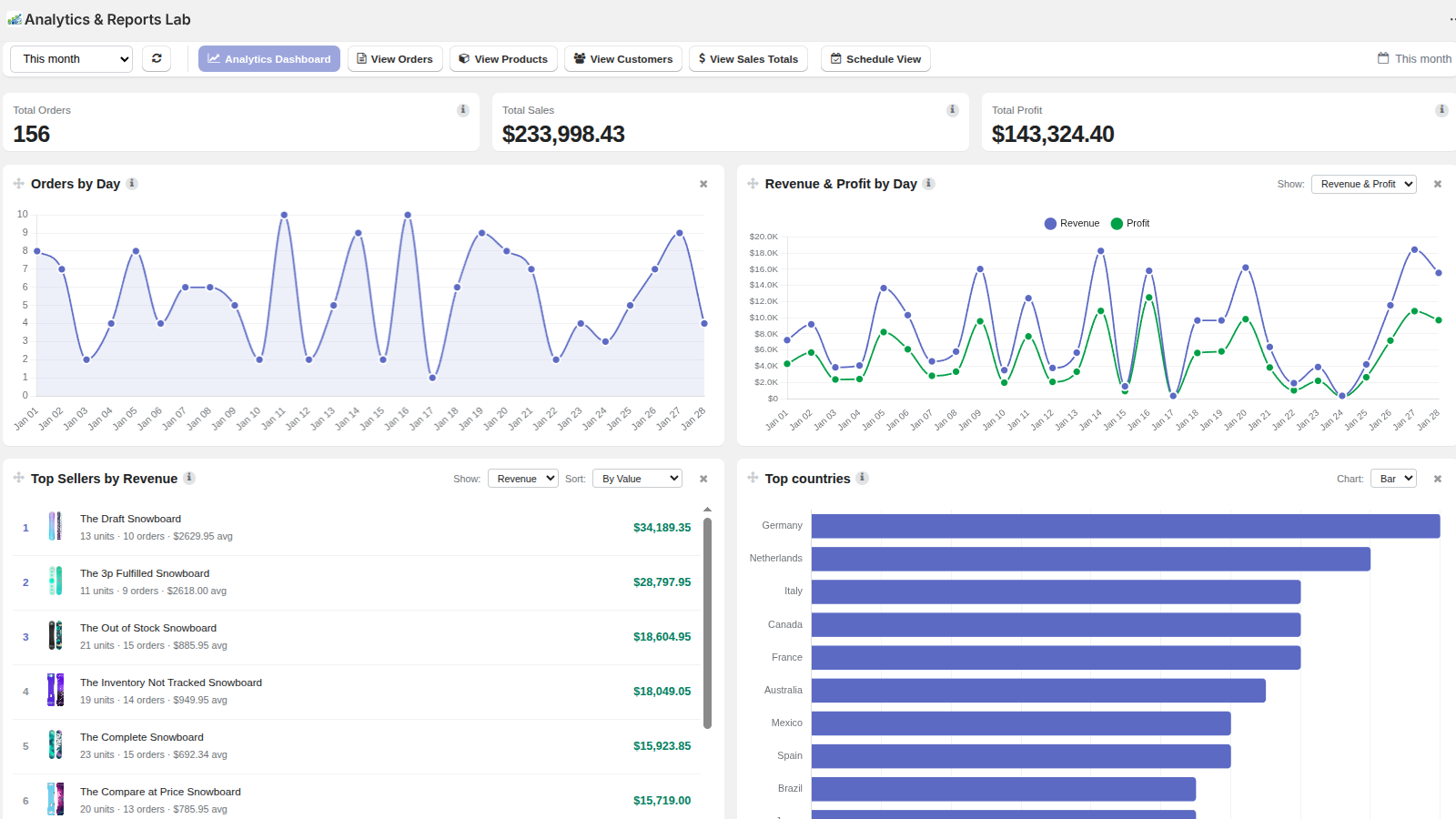Click the refresh icon button
The image size is (1456, 819).
(x=157, y=59)
